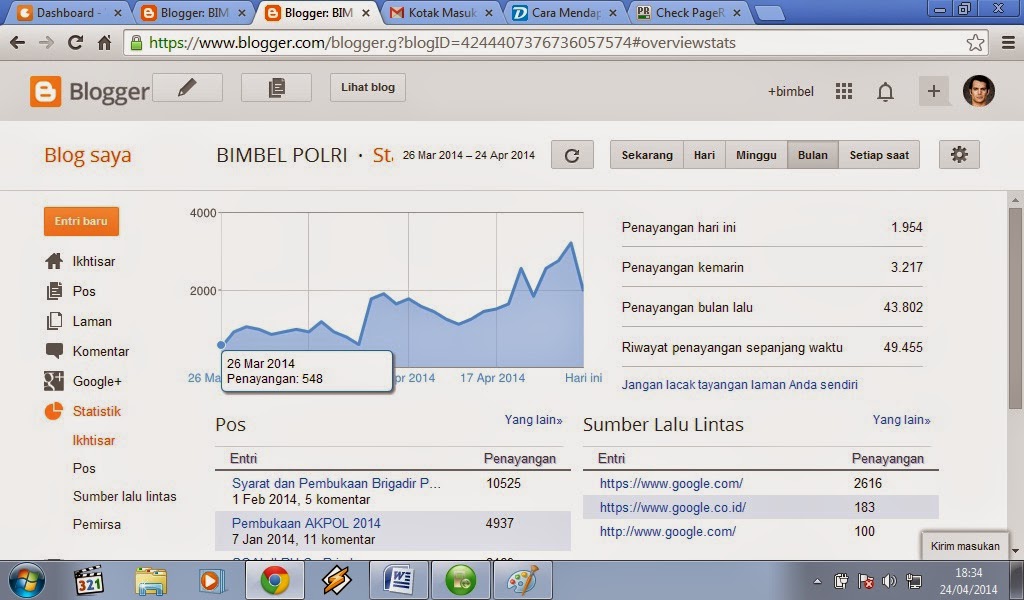Screen dimensions: 1024x600
Task: Open the Google apps grid icon
Action: [x=843, y=90]
